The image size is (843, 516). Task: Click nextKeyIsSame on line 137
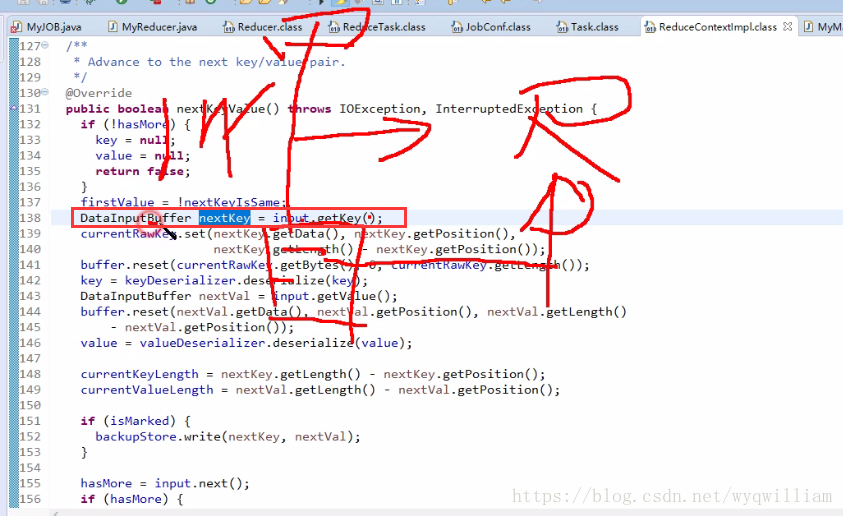[232, 203]
